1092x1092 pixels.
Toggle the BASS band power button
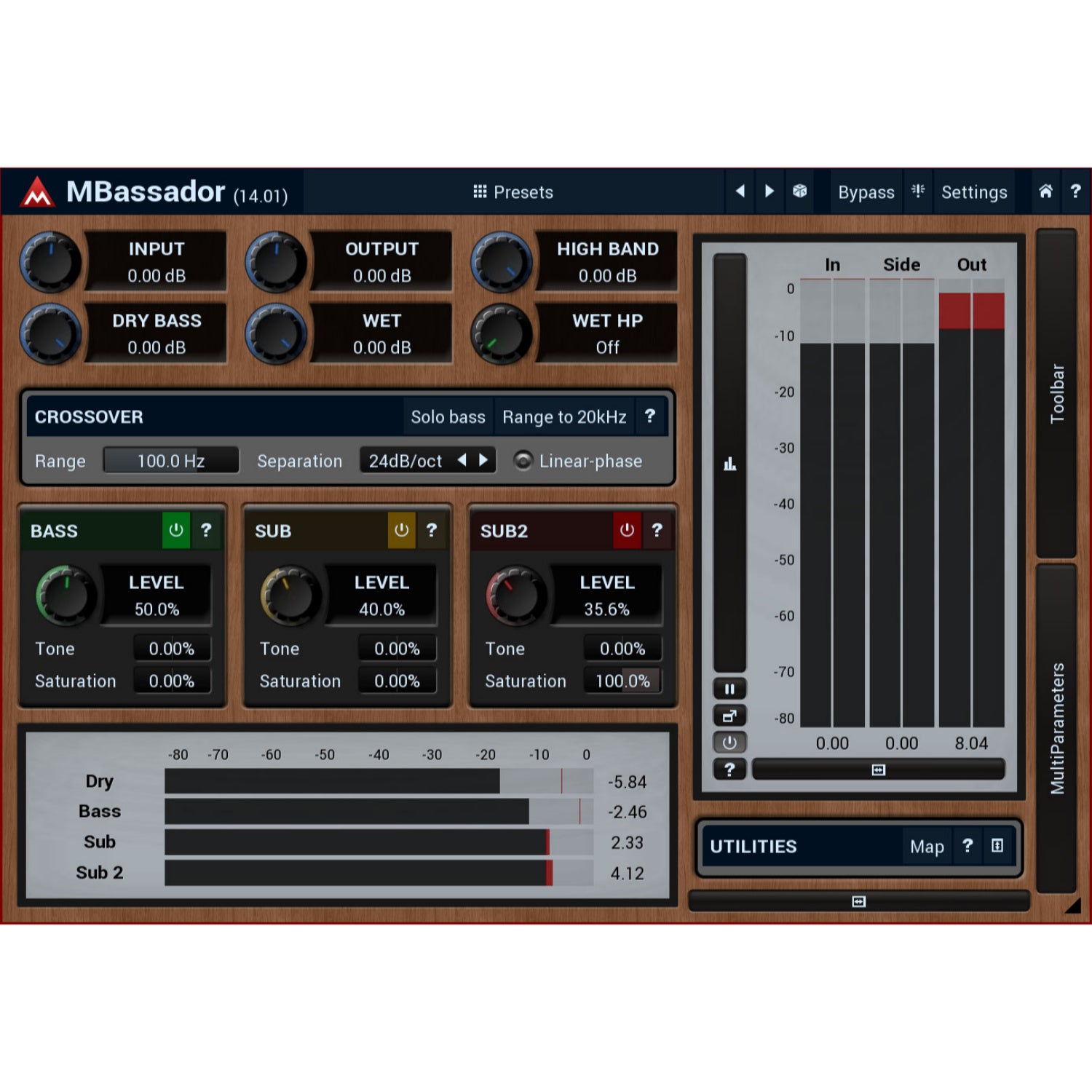[x=176, y=530]
